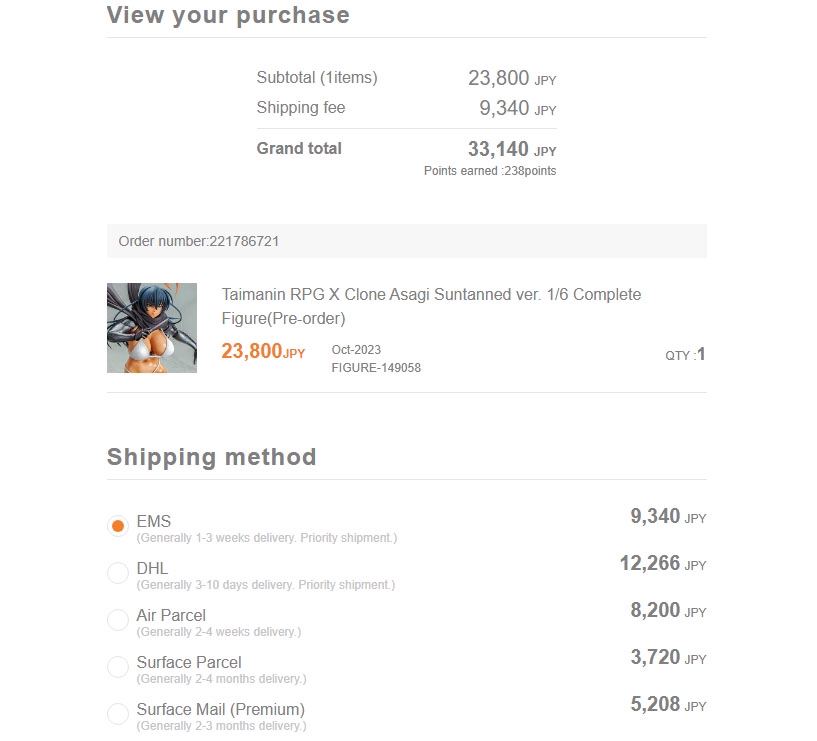The height and width of the screenshot is (741, 817).
Task: Click the Points earned 238points text
Action: tap(490, 171)
